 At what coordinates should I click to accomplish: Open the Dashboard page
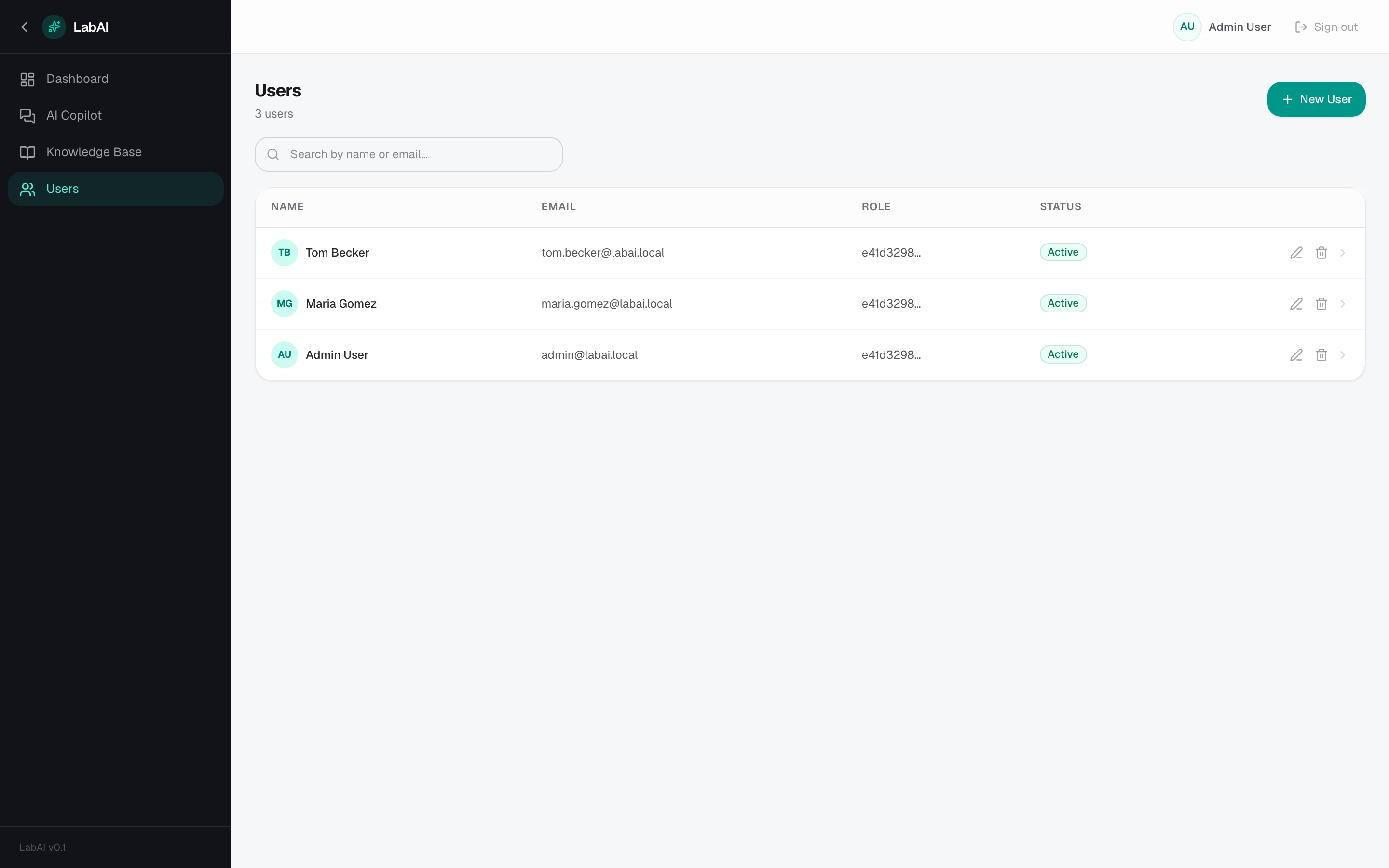point(115,79)
